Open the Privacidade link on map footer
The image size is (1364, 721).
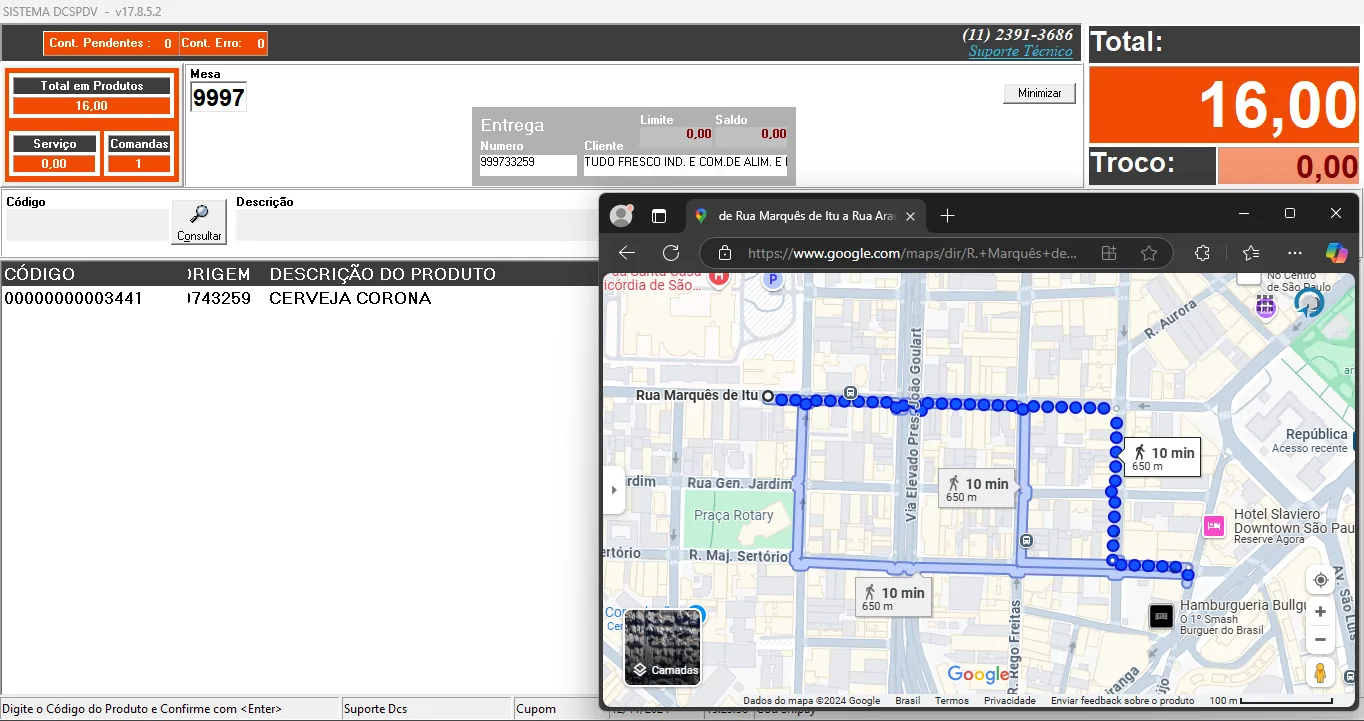(1010, 701)
